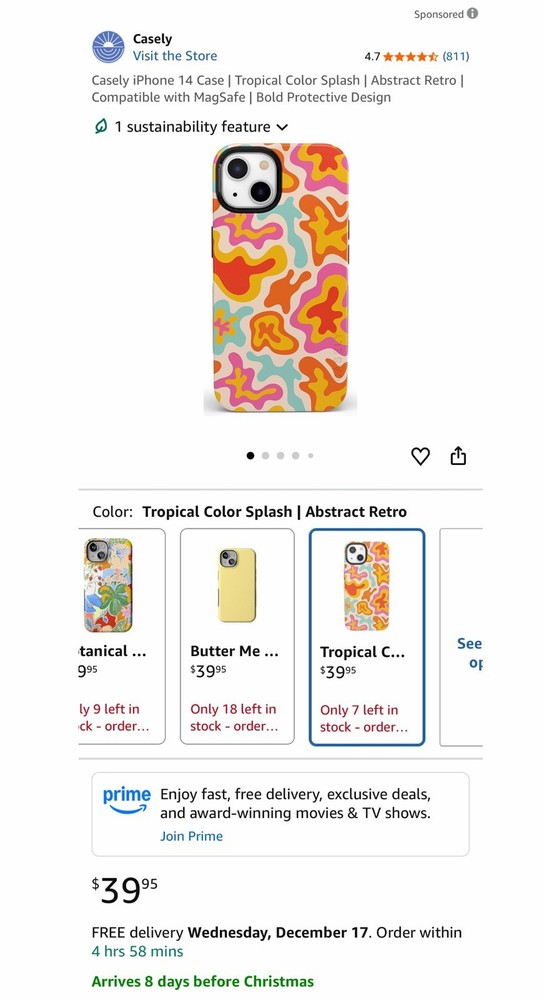The width and height of the screenshot is (544, 1000).
Task: Click the Visit the Store link
Action: pyautogui.click(x=175, y=56)
